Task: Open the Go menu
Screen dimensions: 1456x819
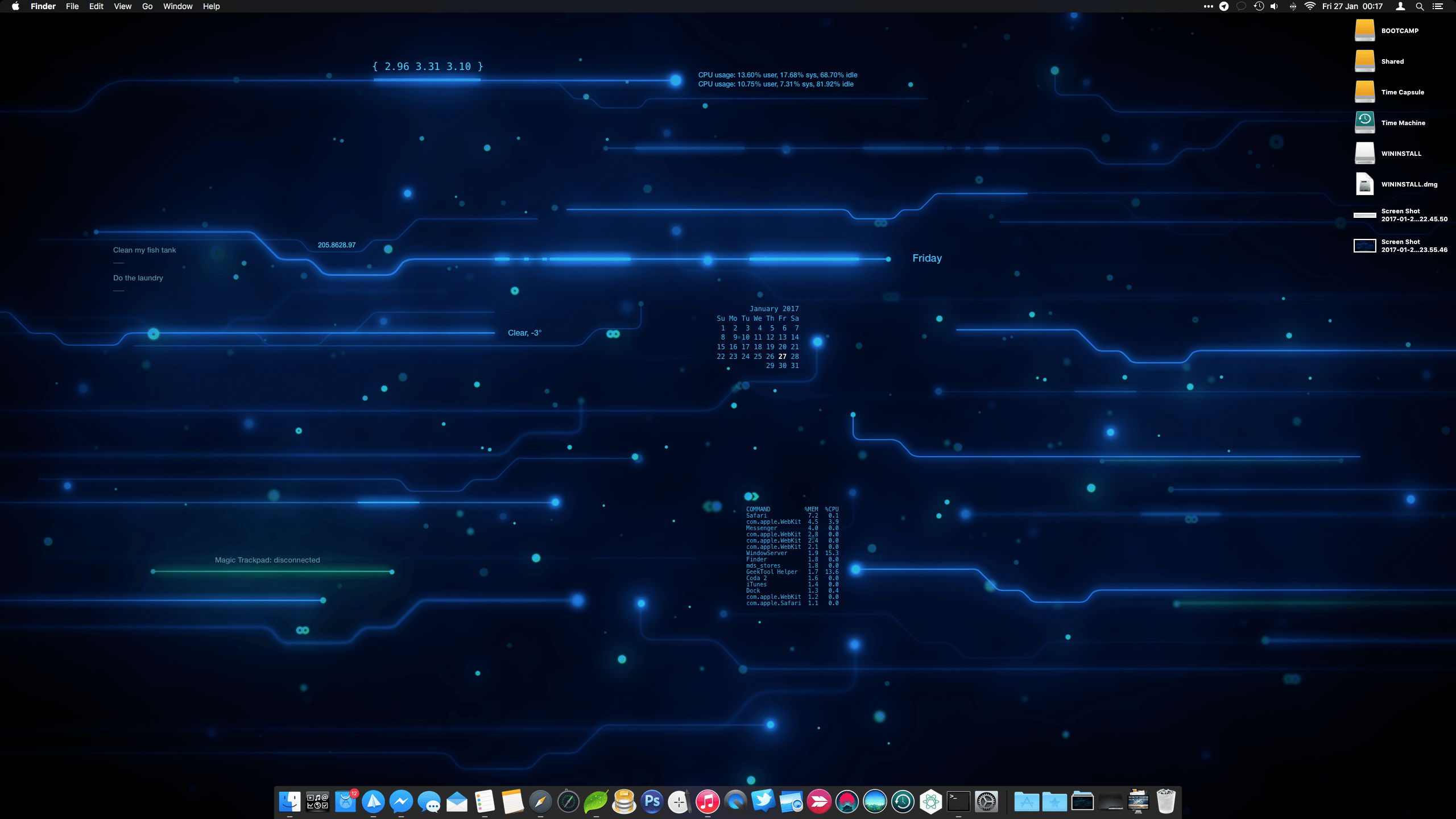Action: (x=147, y=6)
